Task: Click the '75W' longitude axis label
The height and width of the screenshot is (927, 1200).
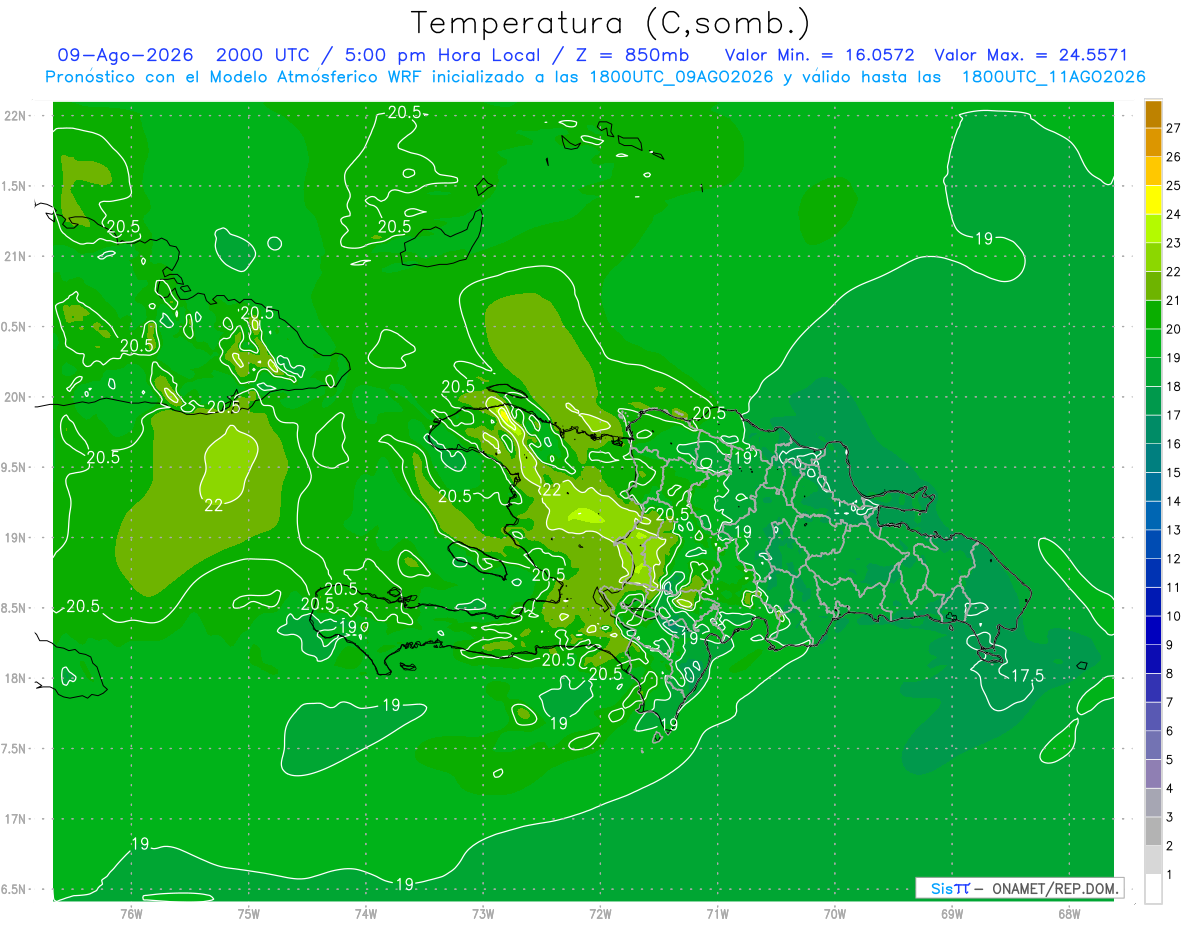Action: click(x=249, y=913)
